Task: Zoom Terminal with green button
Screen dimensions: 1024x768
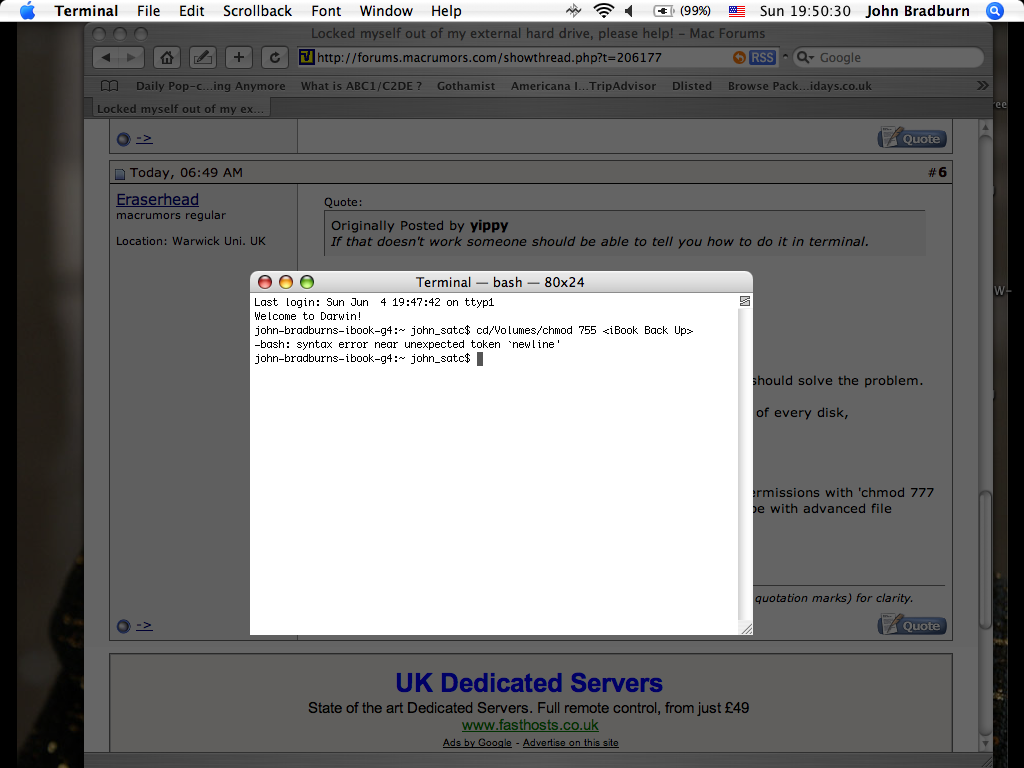Action: coord(306,281)
